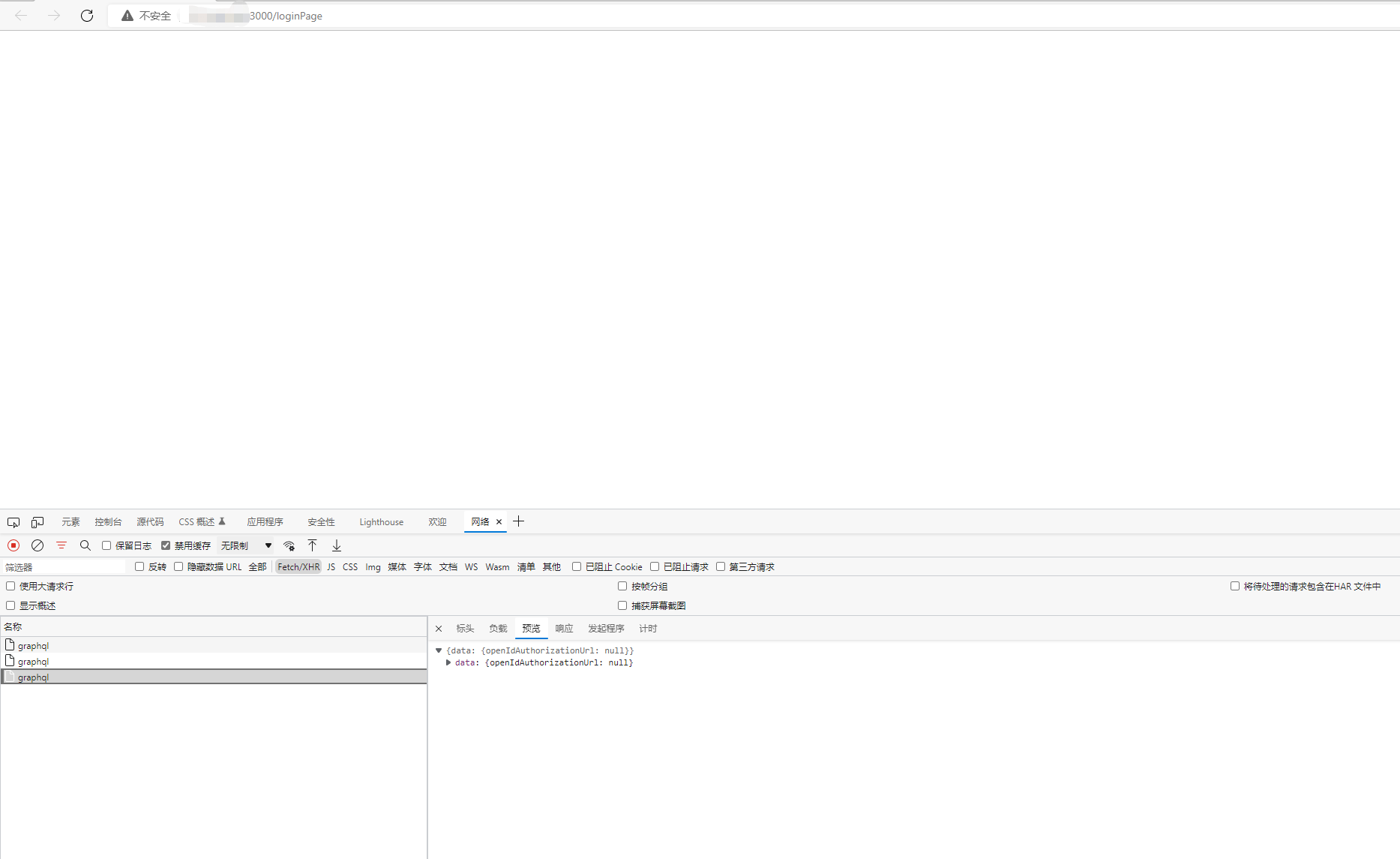Open the Lighthouse panel
Viewport: 1400px width, 859px height.
[x=381, y=521]
